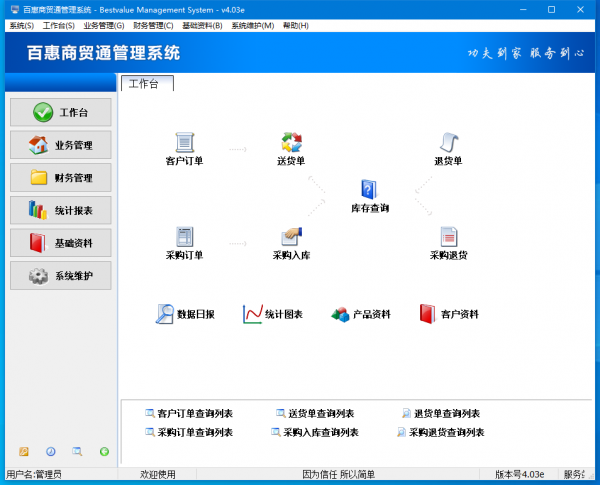600x485 pixels.
Task: Open 客户资料 red book icon
Action: [427, 314]
